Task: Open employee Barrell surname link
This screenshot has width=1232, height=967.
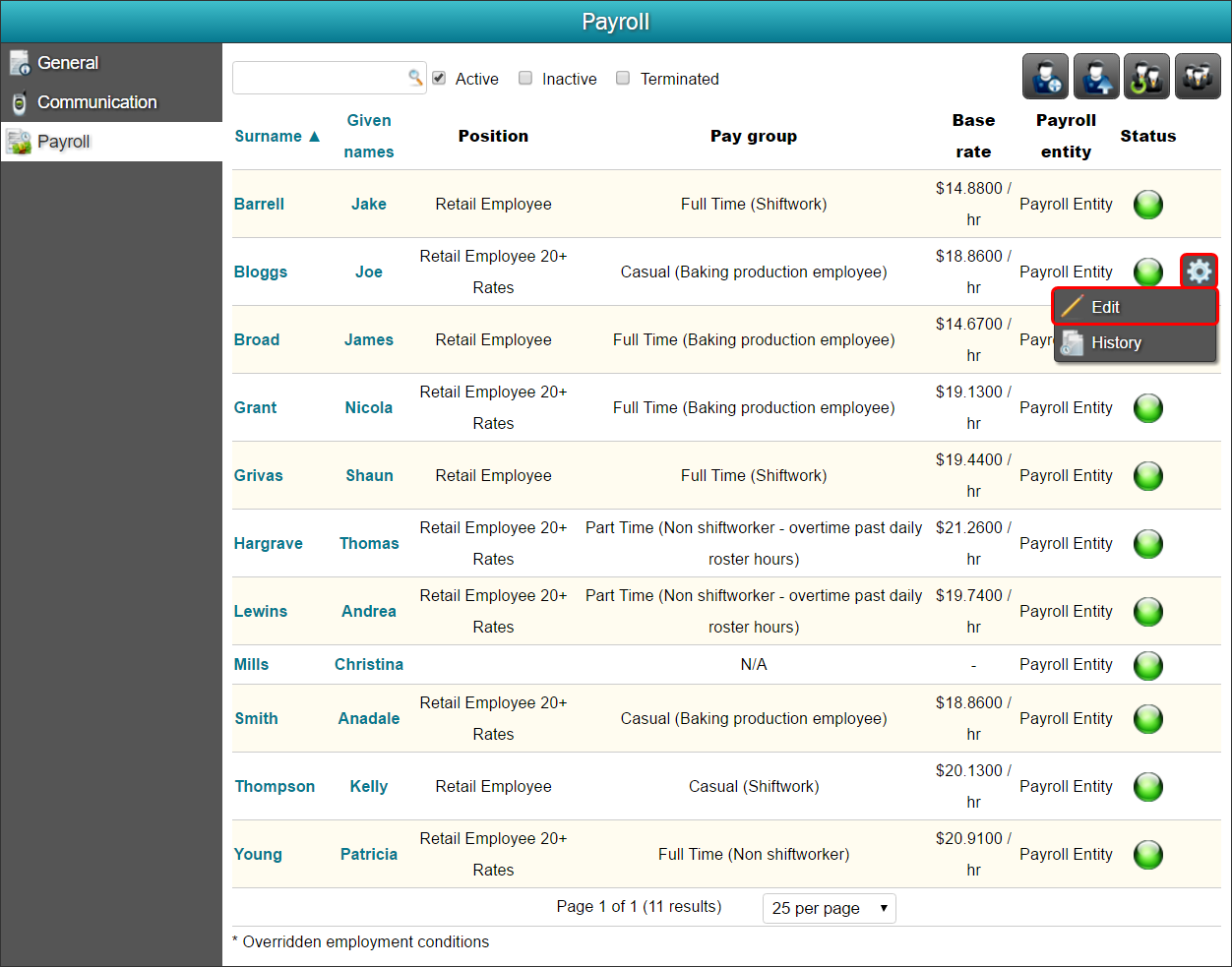Action: pos(259,204)
